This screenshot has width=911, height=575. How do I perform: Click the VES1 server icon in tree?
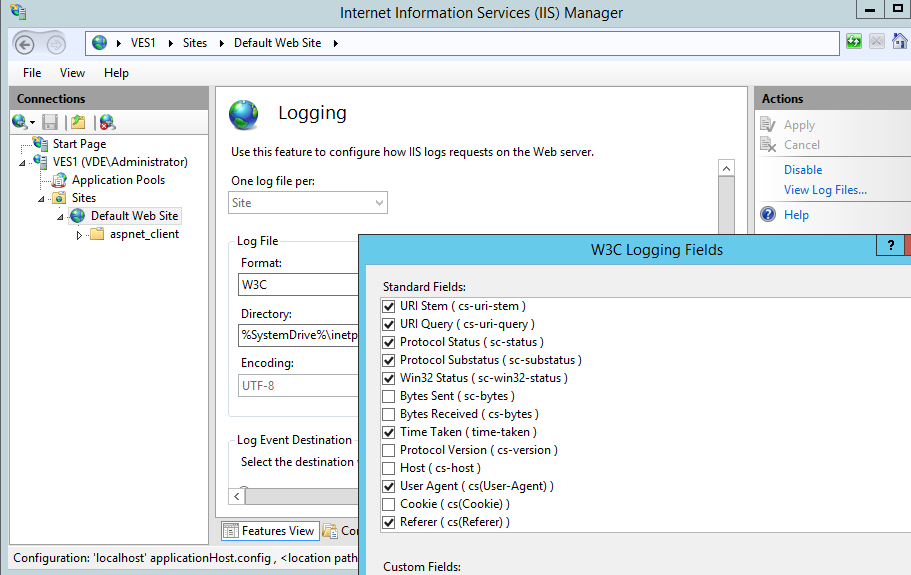coord(40,161)
